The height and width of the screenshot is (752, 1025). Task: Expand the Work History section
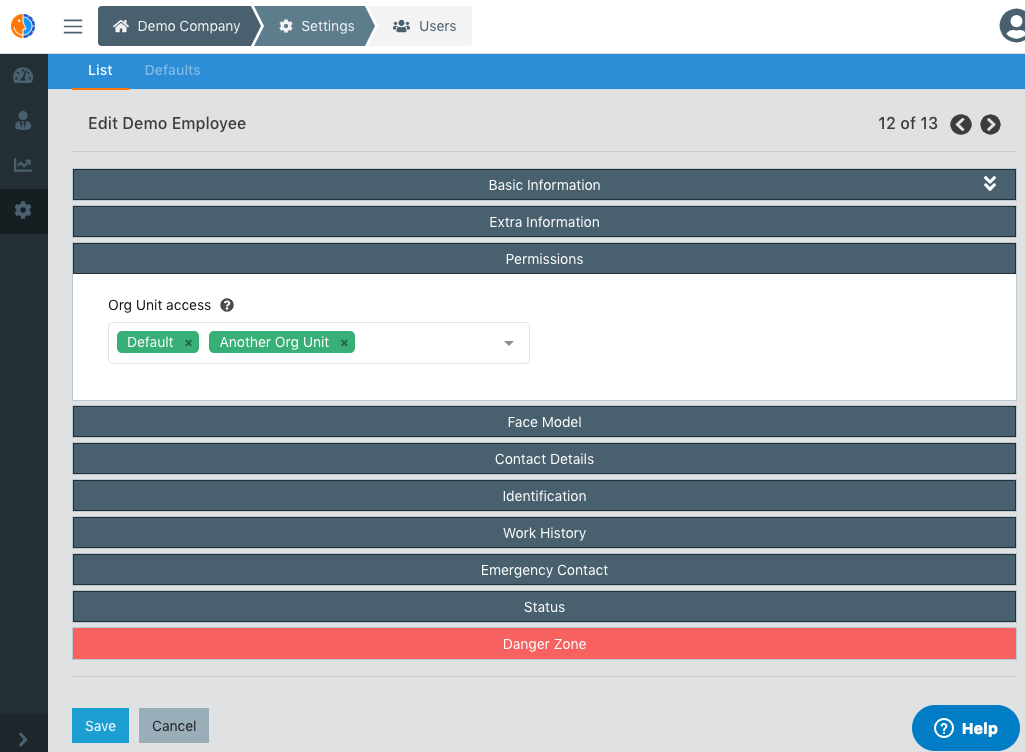[544, 533]
